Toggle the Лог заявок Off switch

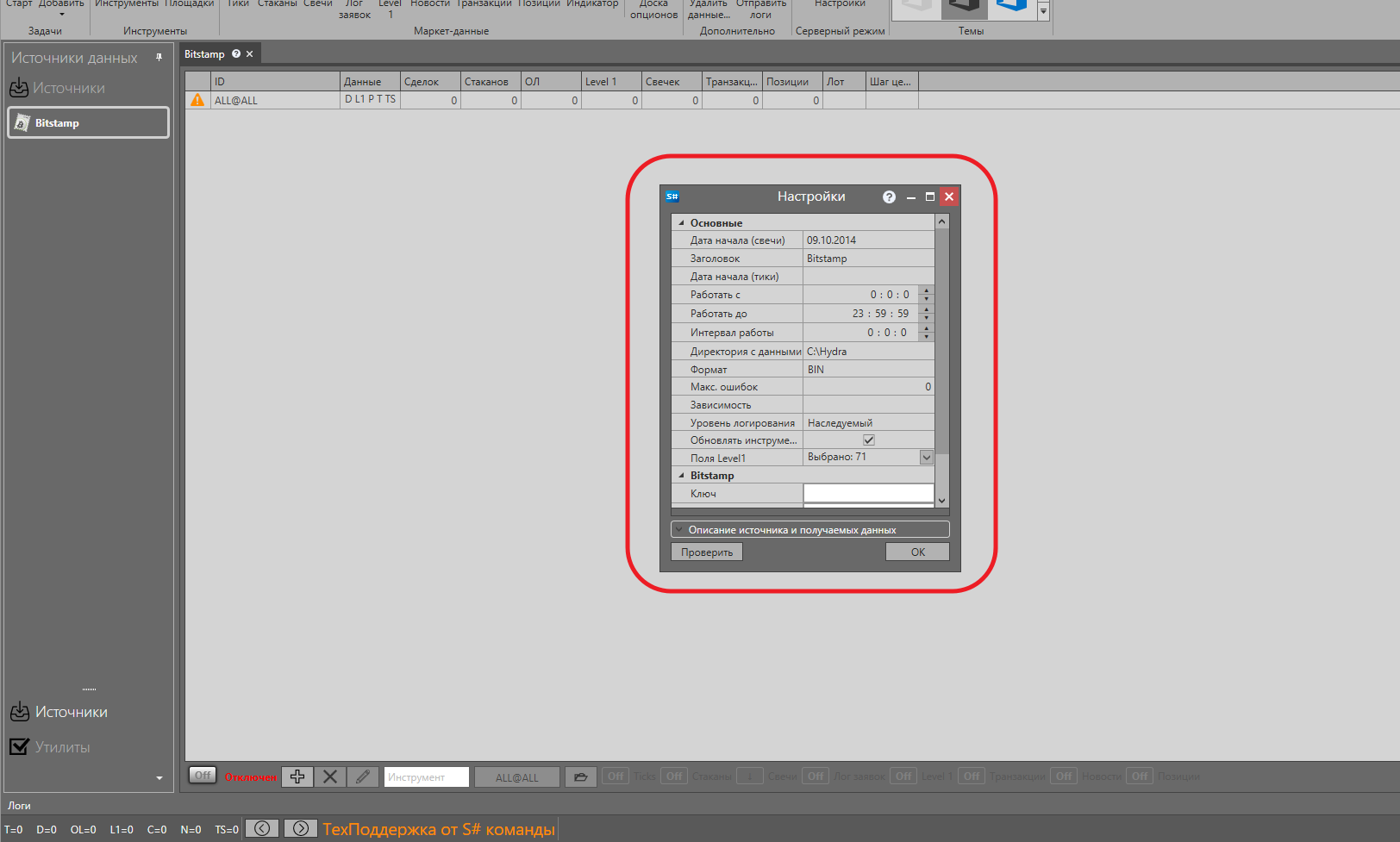pos(815,776)
